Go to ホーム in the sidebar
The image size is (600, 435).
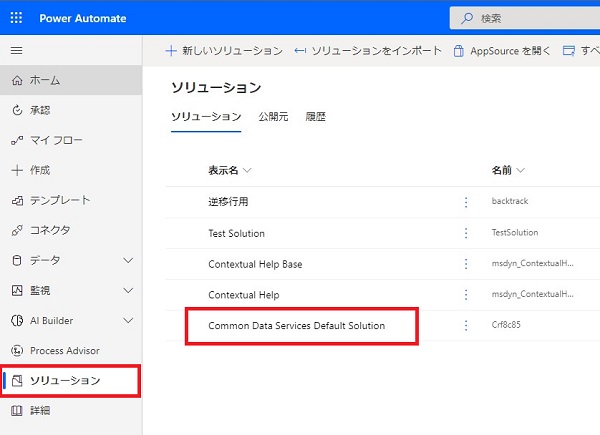coord(71,80)
